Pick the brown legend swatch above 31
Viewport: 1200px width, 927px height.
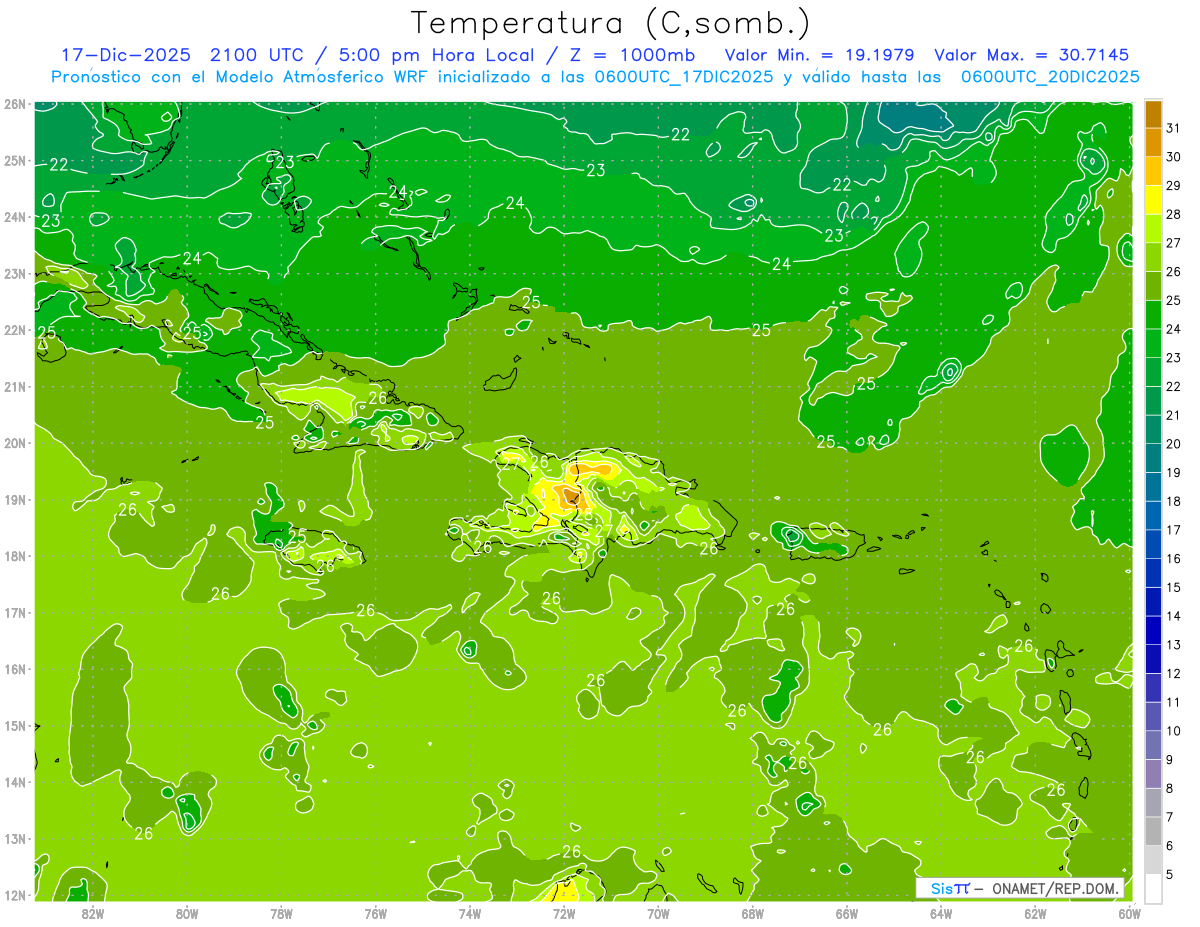pyautogui.click(x=1153, y=114)
